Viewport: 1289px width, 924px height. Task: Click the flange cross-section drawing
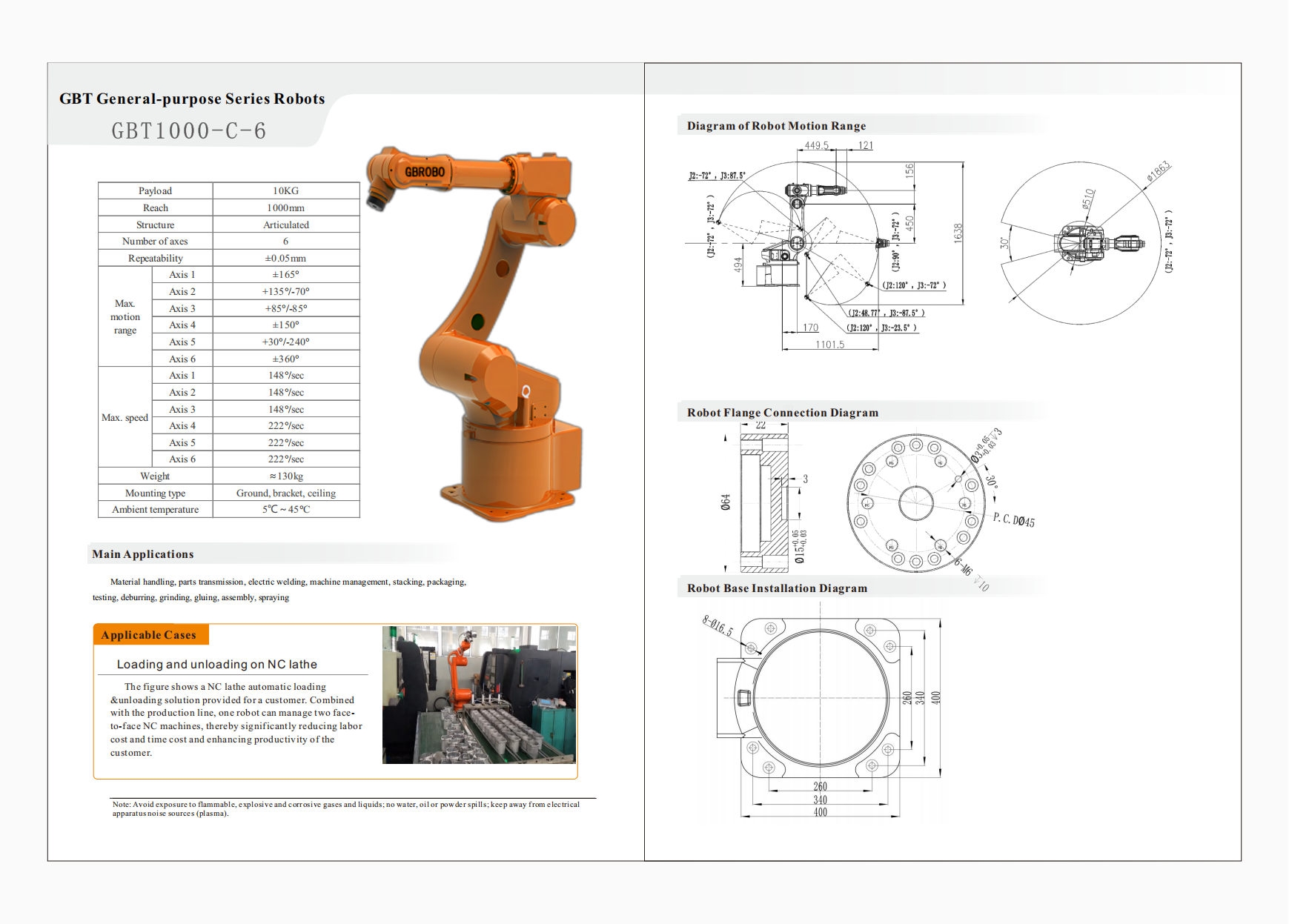(x=763, y=504)
